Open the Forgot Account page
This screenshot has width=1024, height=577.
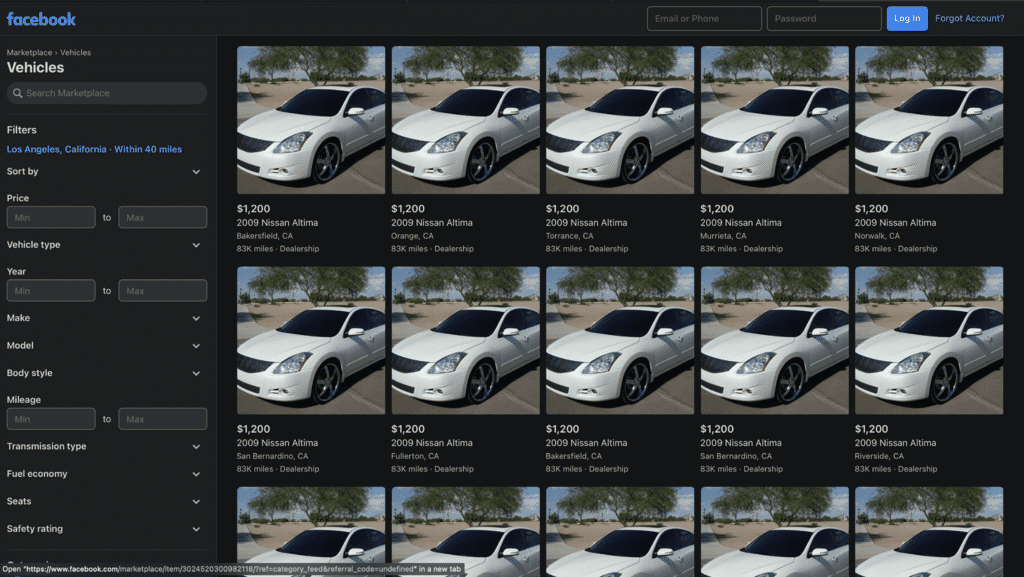pyautogui.click(x=971, y=17)
